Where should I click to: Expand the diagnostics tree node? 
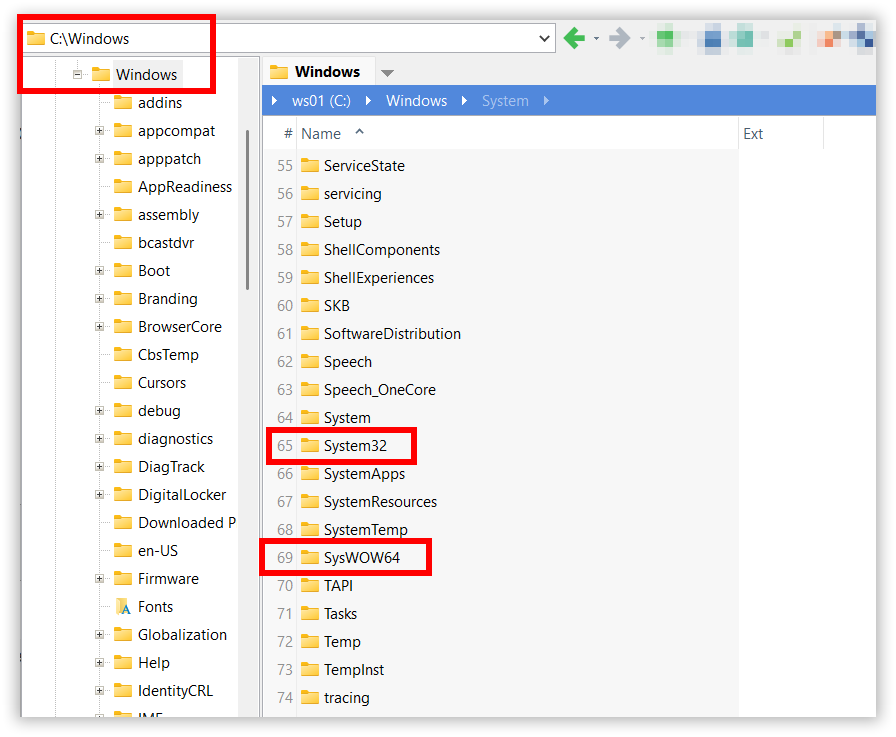click(99, 439)
